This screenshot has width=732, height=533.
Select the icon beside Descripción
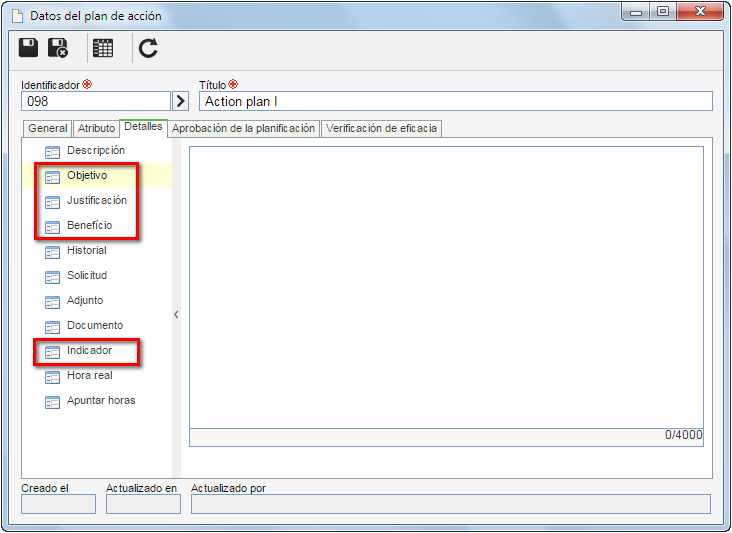click(x=52, y=152)
